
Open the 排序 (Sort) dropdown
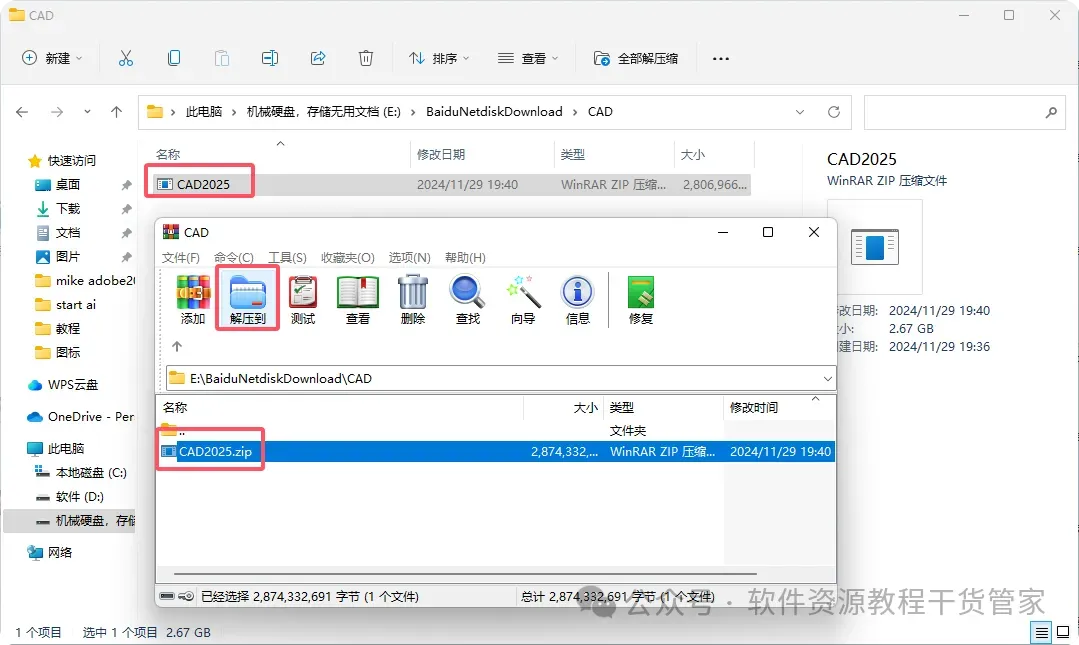click(439, 59)
